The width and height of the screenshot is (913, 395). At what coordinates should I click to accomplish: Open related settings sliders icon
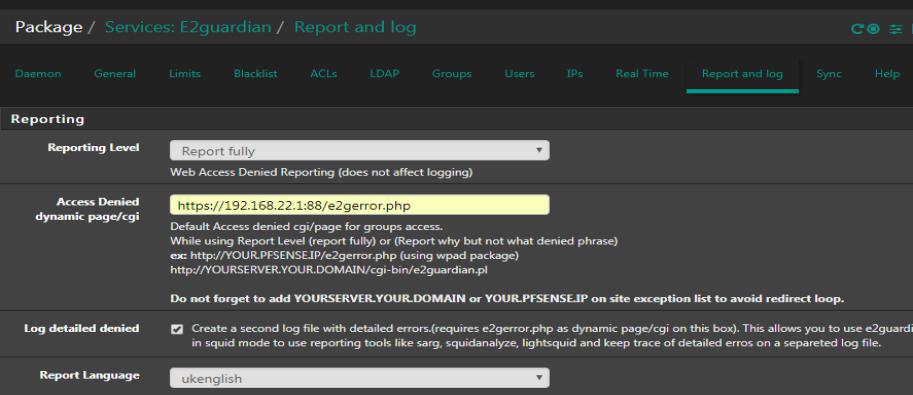pyautogui.click(x=896, y=29)
